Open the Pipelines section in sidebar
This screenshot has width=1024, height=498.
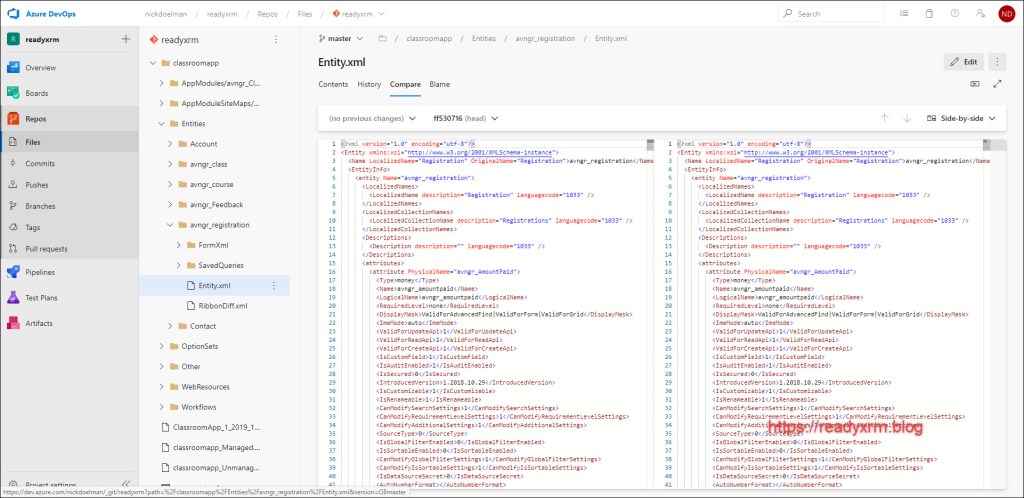pyautogui.click(x=40, y=272)
